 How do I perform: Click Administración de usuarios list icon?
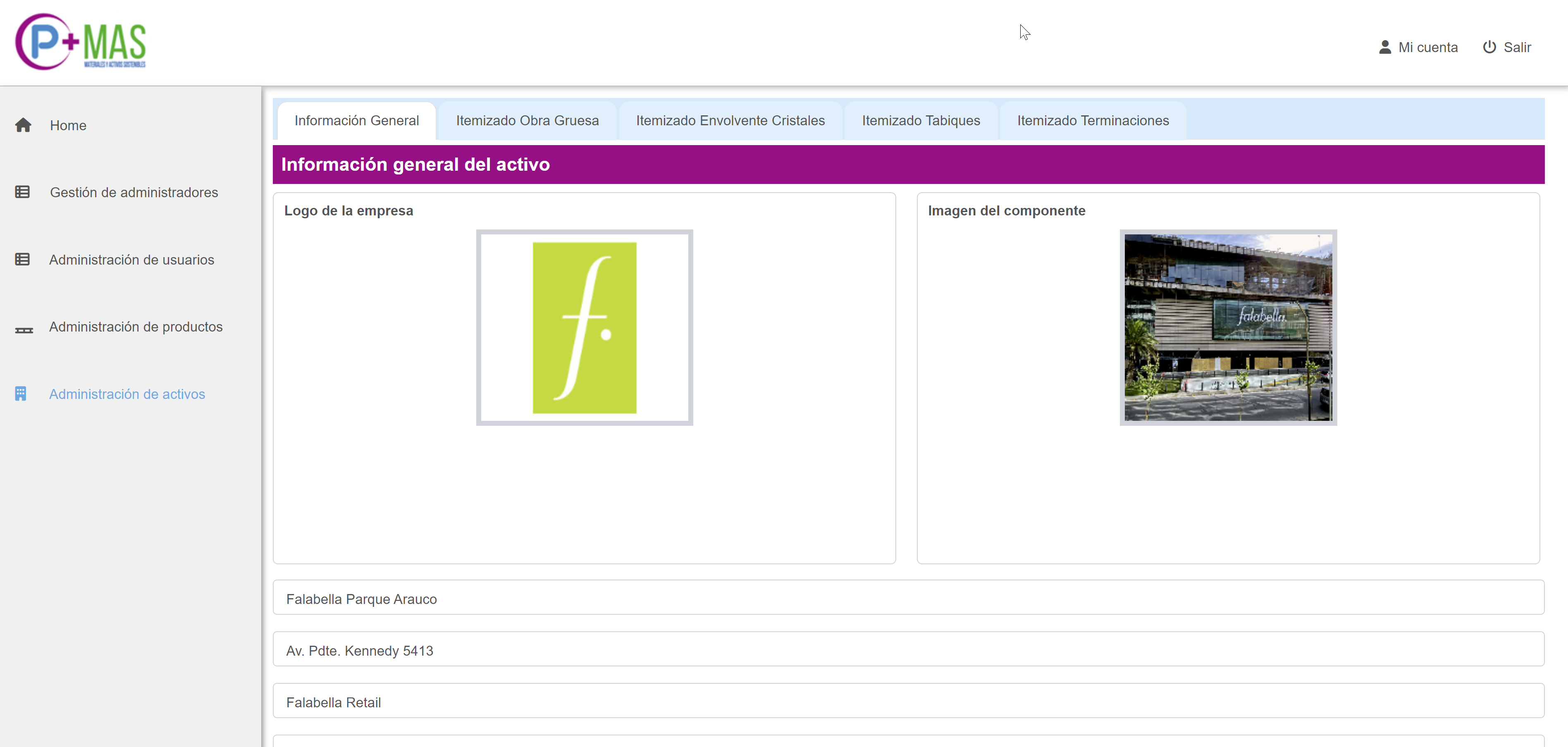click(x=22, y=260)
